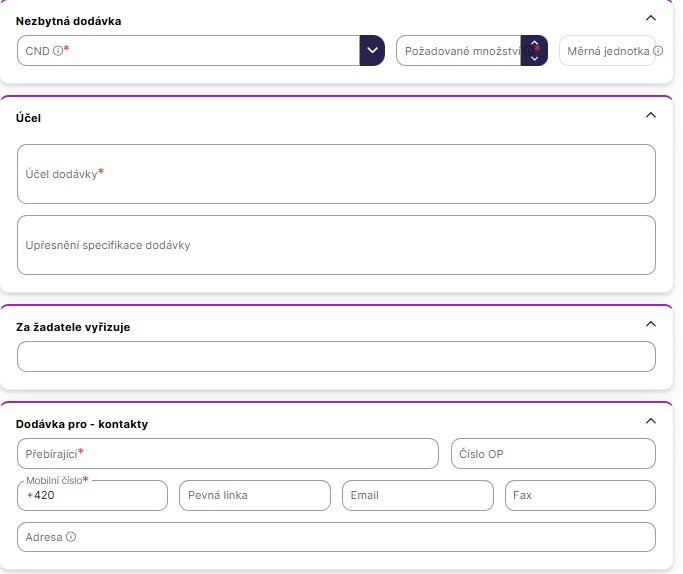Increase Požadované množství with up arrow
The image size is (683, 574).
[535, 44]
